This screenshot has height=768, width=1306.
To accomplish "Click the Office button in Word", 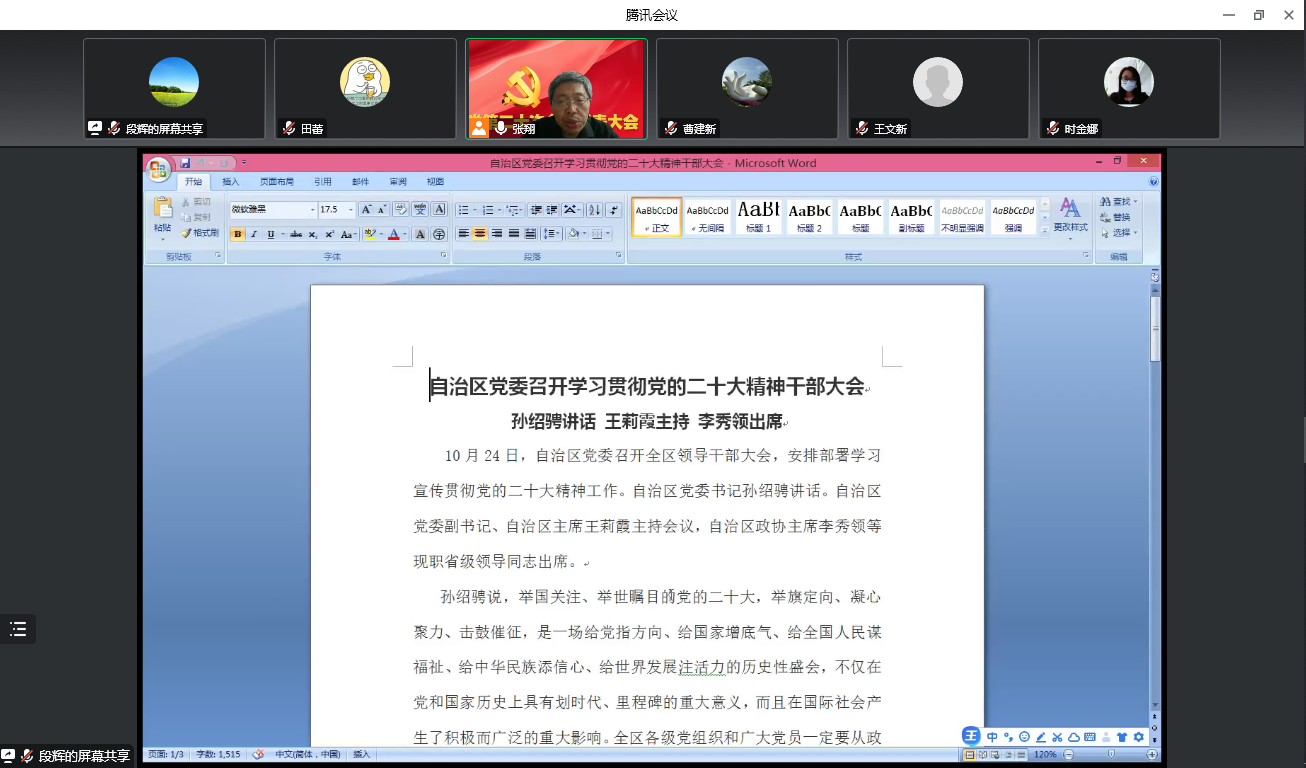I will point(159,170).
